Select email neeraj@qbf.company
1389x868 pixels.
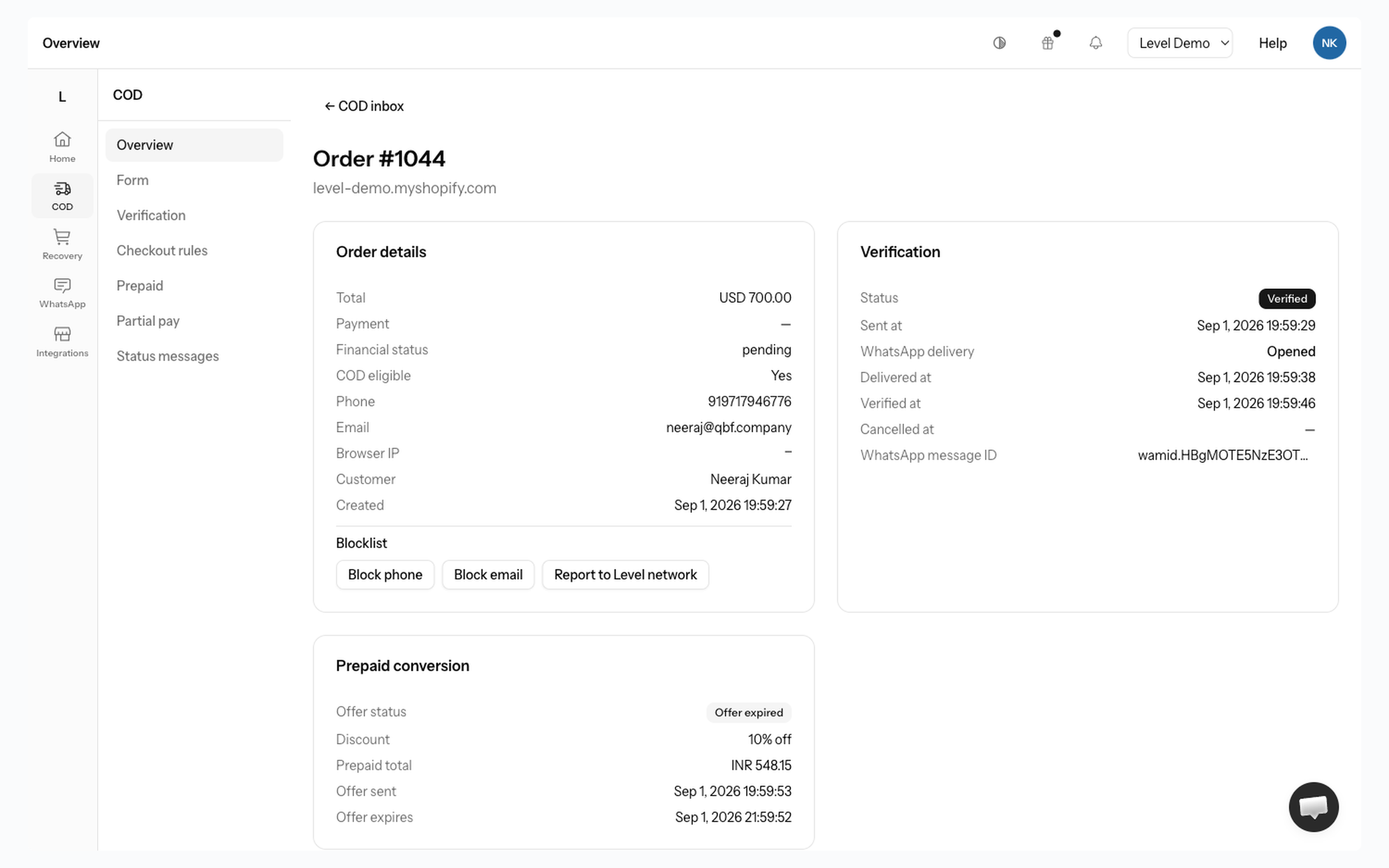point(728,427)
